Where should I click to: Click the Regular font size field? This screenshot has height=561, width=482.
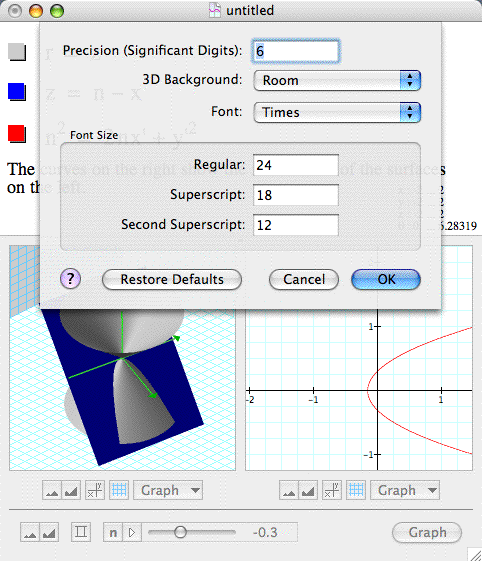tap(296, 165)
